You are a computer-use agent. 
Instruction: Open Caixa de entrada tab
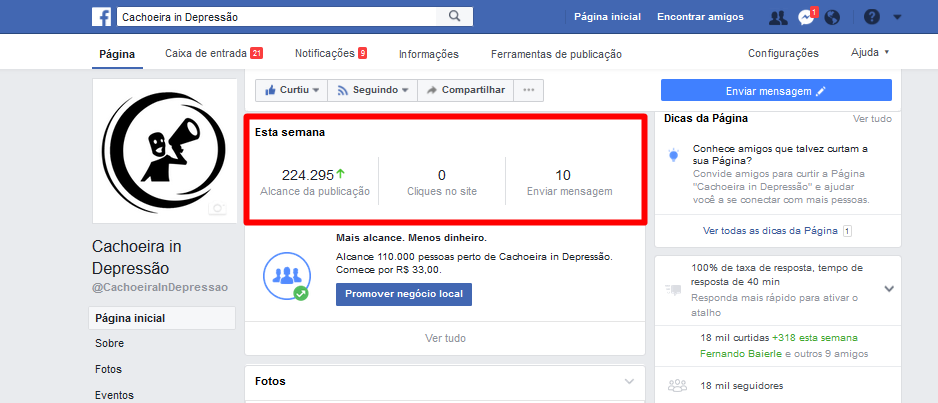(x=214, y=53)
